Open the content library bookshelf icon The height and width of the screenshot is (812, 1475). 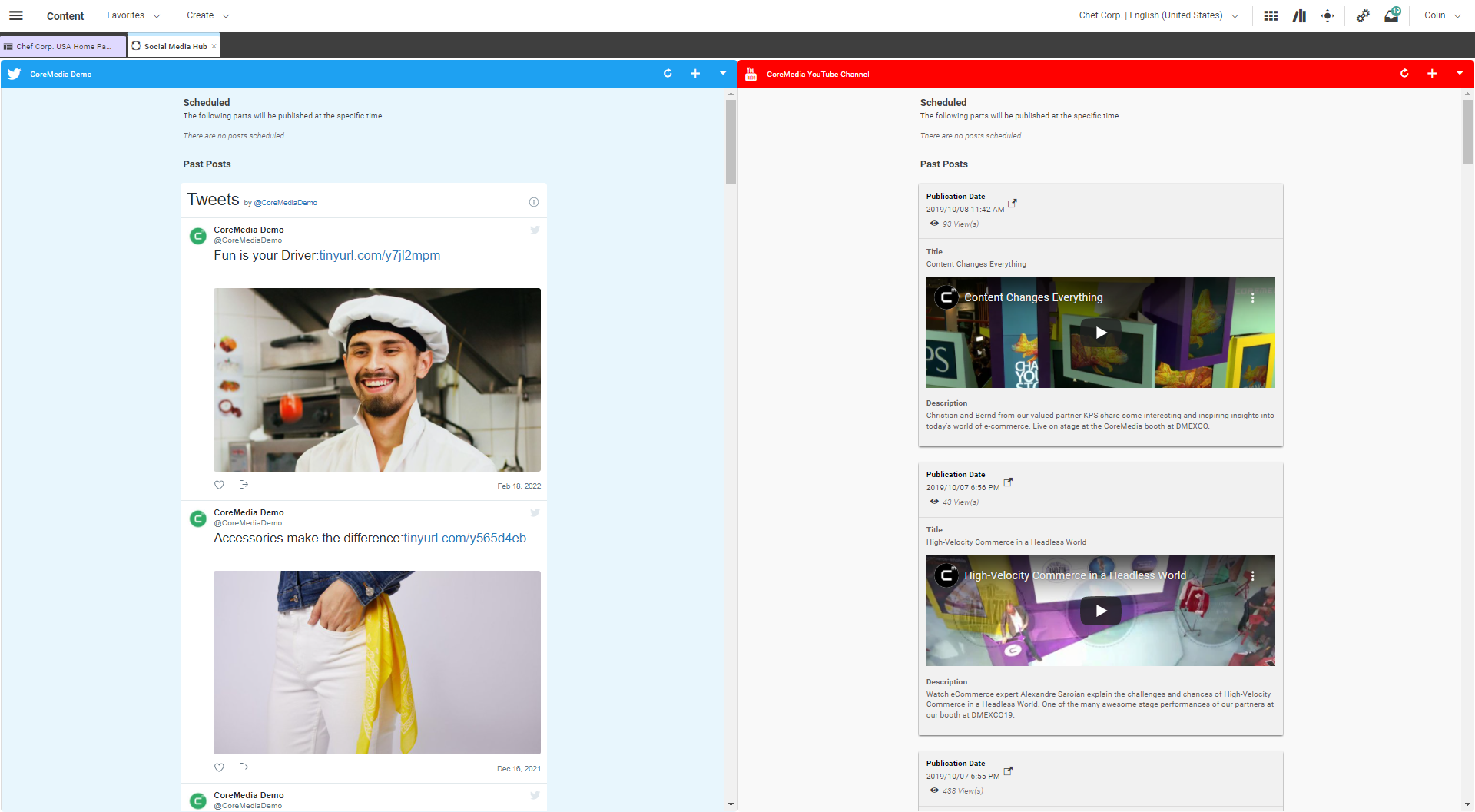pyautogui.click(x=1299, y=15)
